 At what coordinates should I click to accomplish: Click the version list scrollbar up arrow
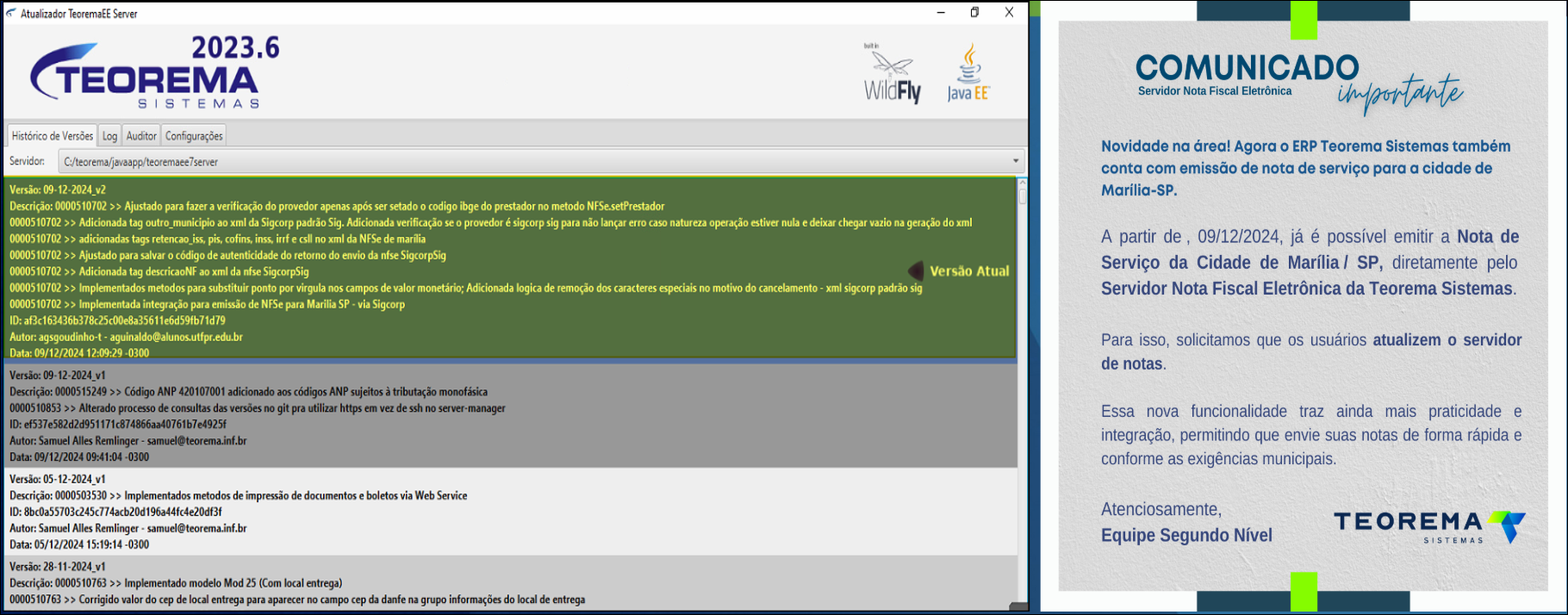1023,183
